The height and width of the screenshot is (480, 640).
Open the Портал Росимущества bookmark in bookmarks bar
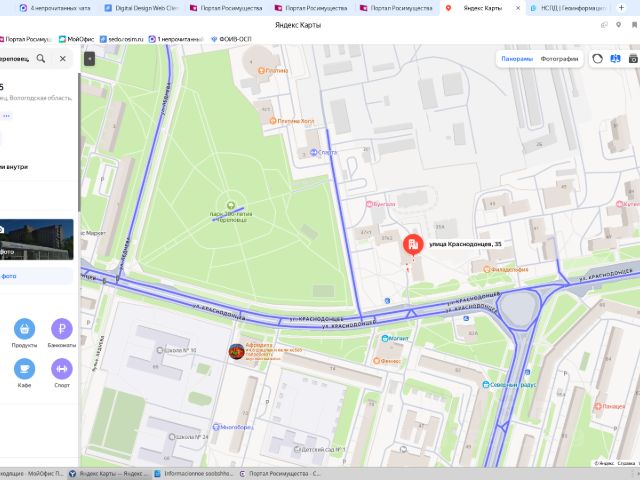pyautogui.click(x=25, y=39)
